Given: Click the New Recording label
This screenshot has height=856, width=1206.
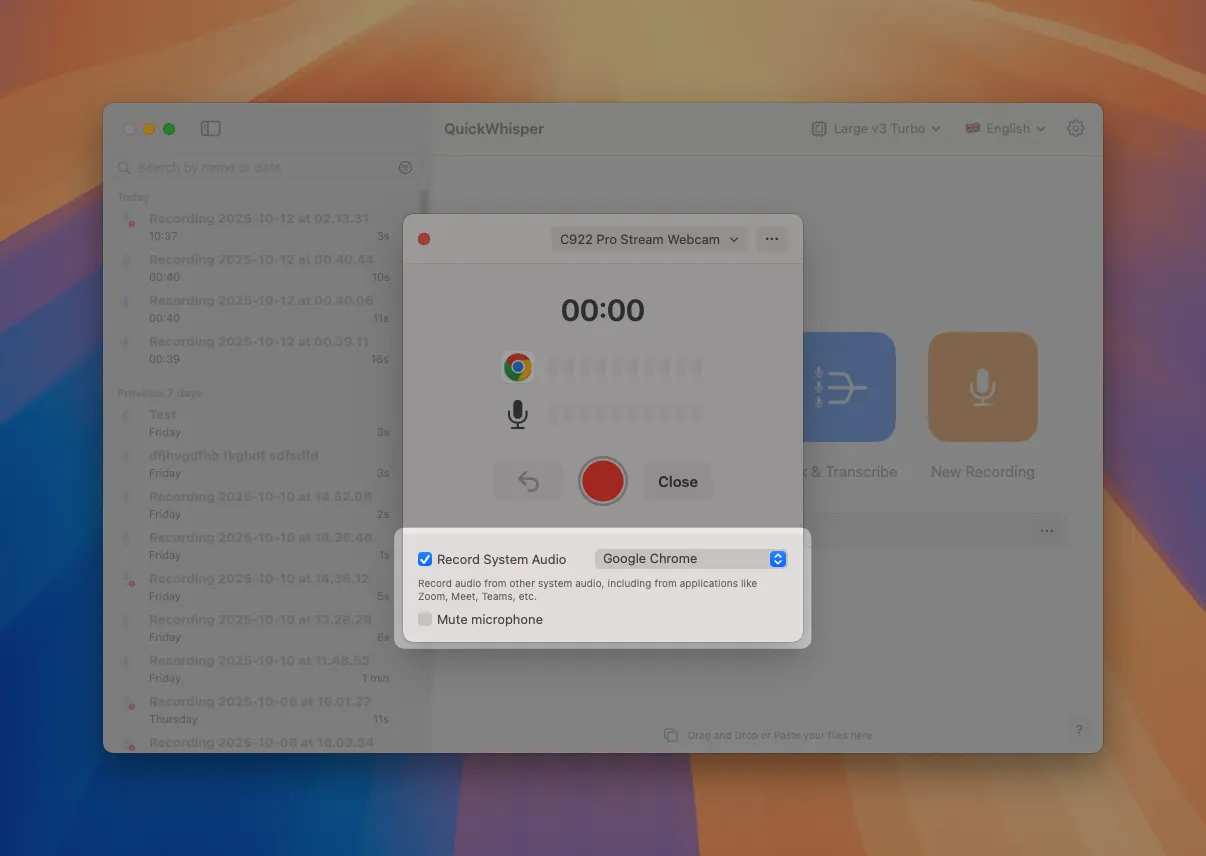Looking at the screenshot, I should tap(983, 472).
